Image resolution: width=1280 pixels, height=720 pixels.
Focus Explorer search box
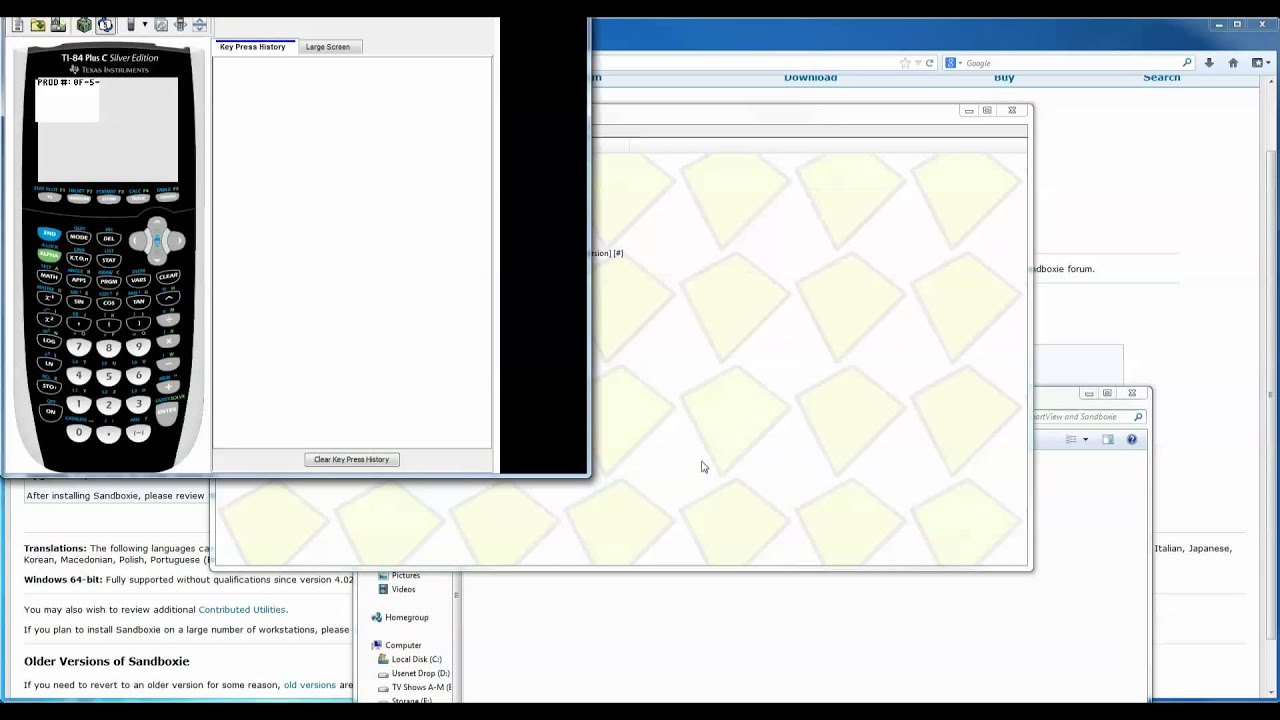click(1088, 417)
